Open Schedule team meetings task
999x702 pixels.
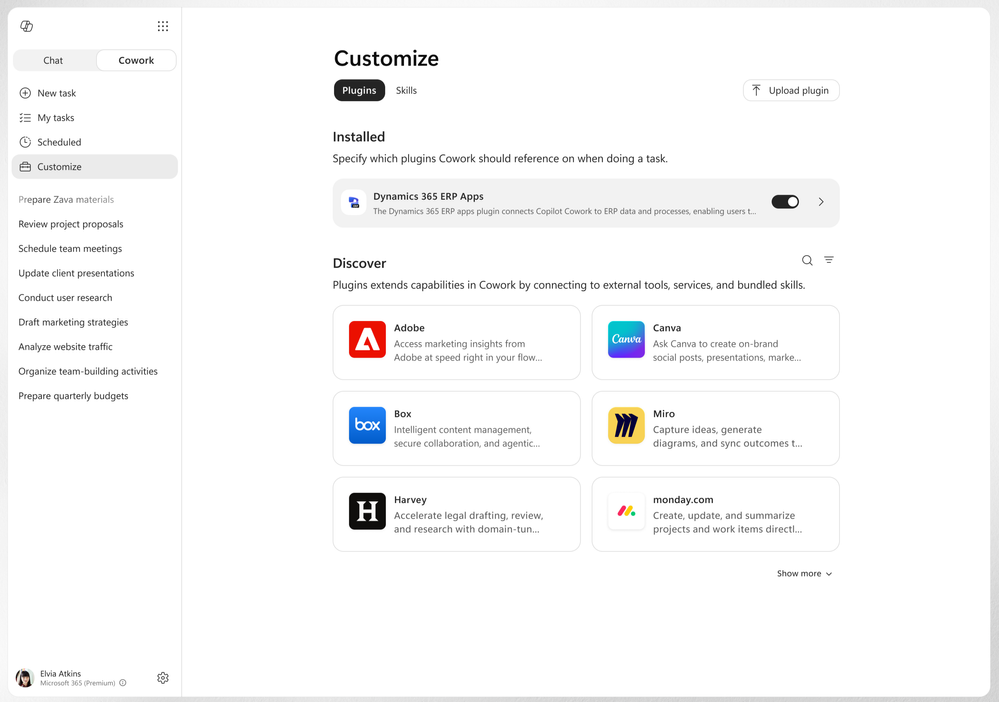(x=70, y=248)
